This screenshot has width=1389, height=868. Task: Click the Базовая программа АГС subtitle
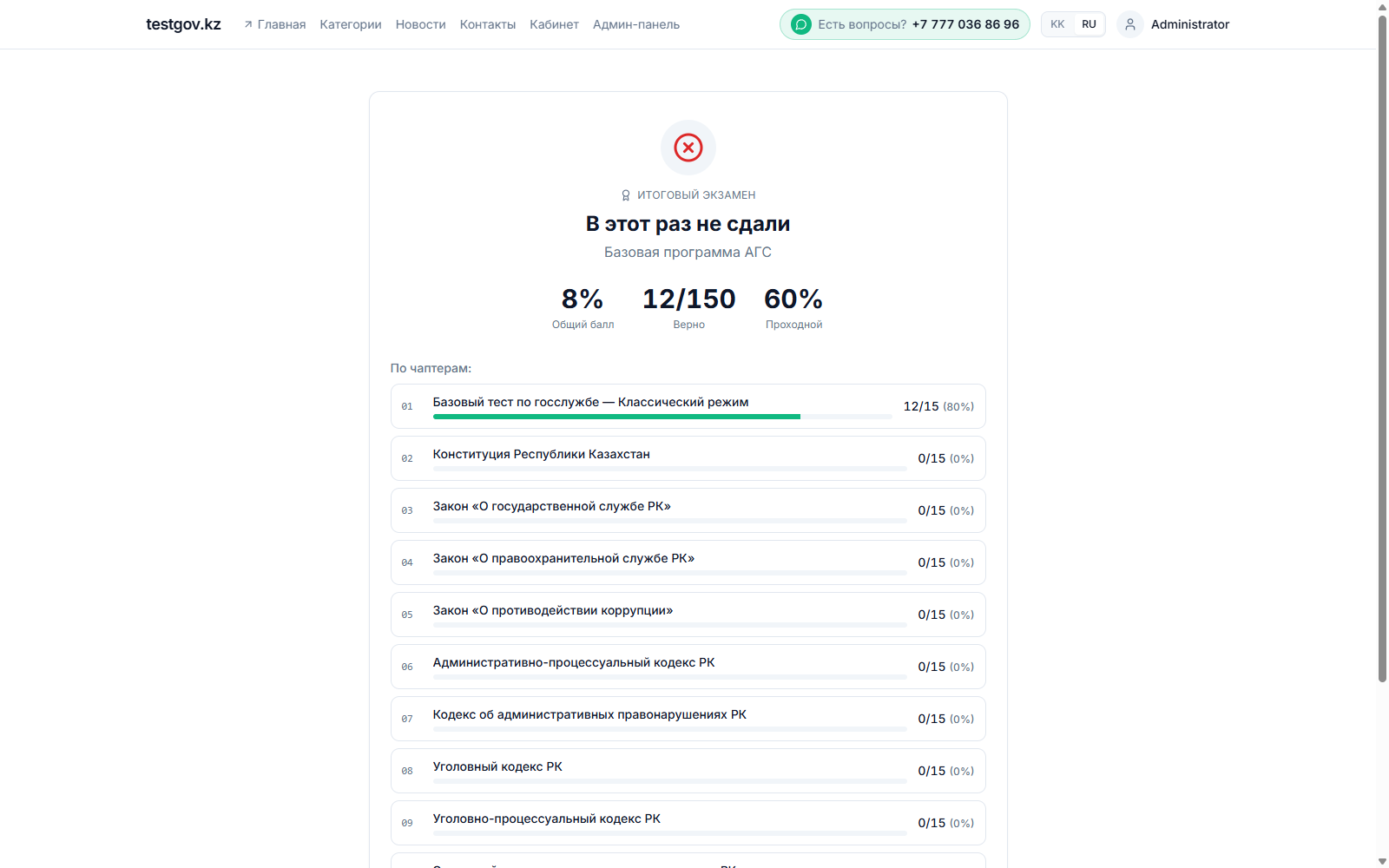tap(688, 253)
